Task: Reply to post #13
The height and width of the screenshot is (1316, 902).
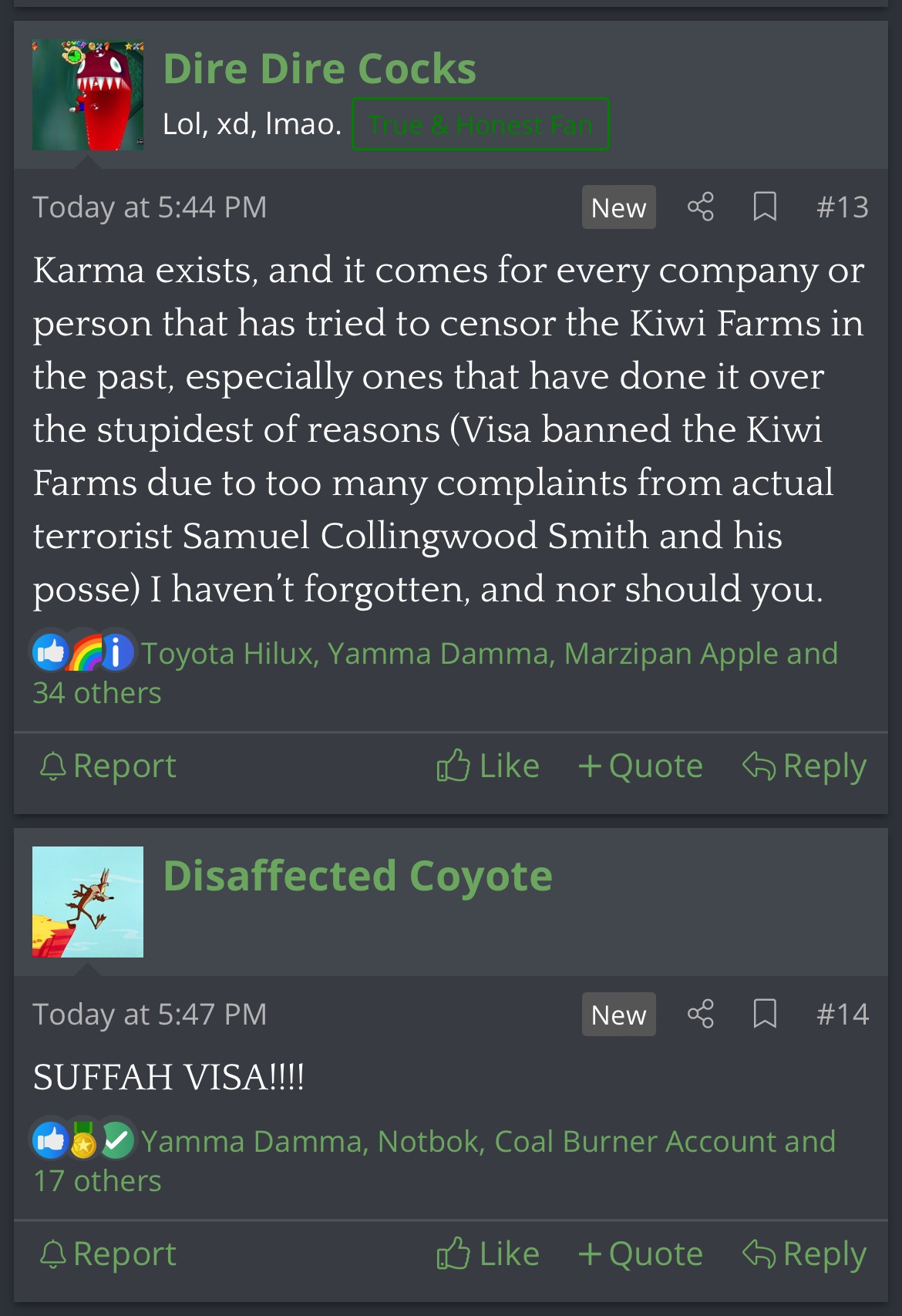Action: [804, 766]
